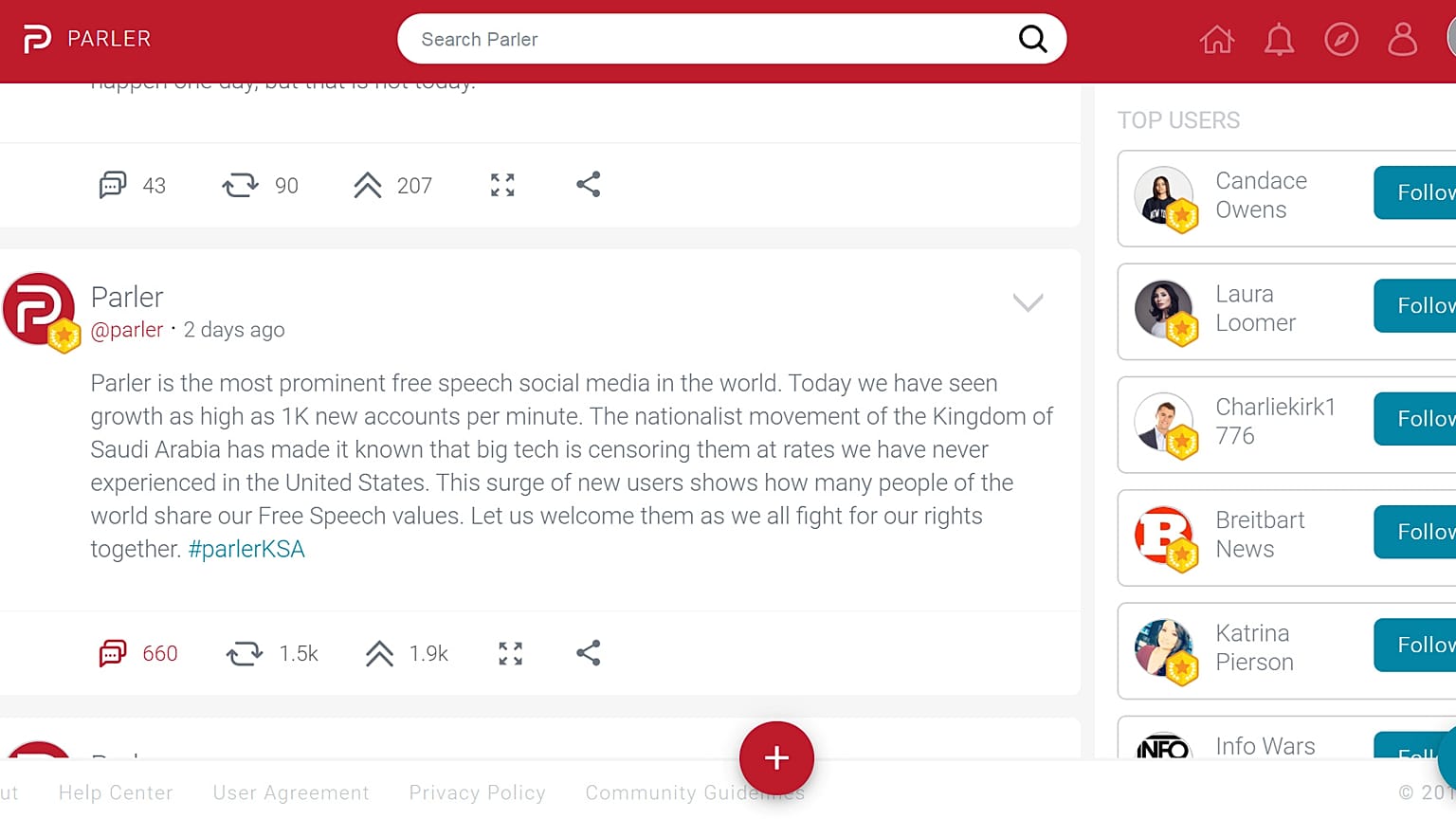
Task: Expand the #parlerKSA post fullscreen
Action: (x=510, y=653)
